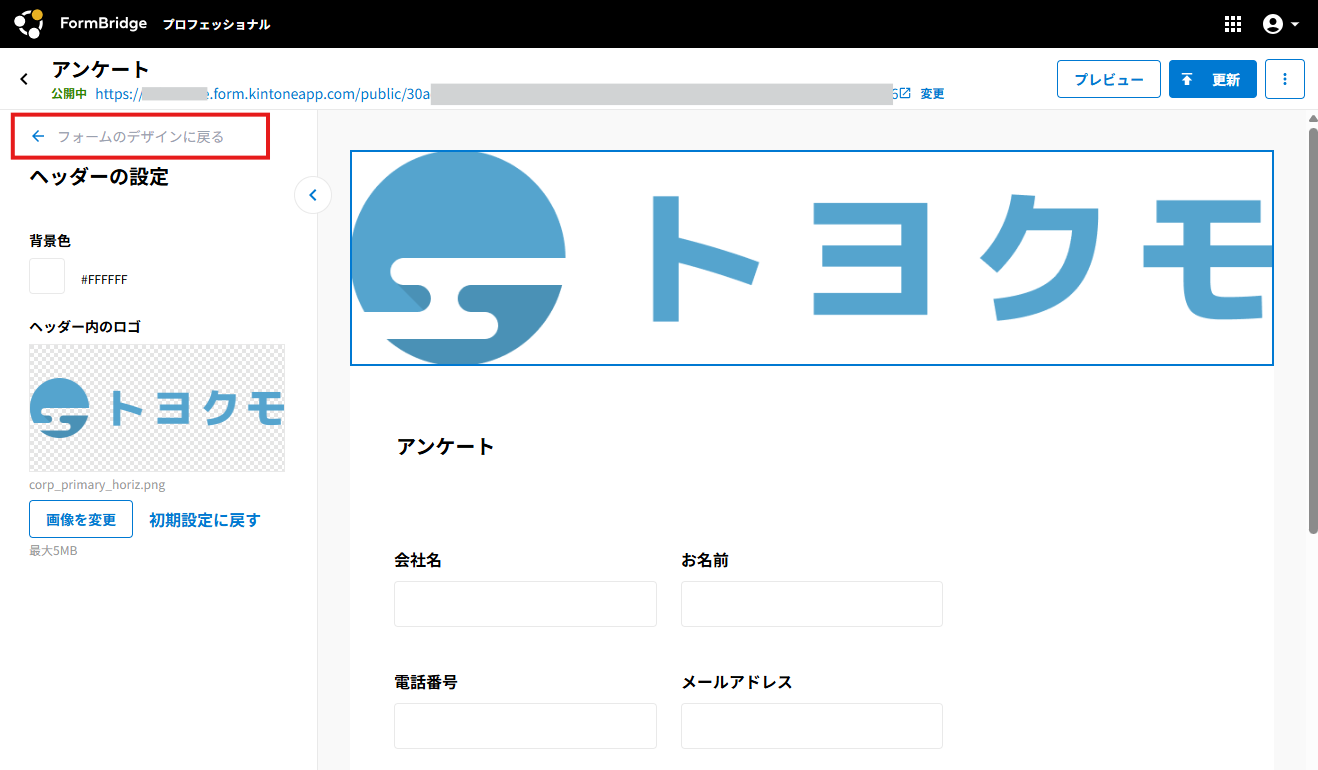Click the 画像を変更 button
Viewport: 1318px width, 770px height.
tap(81, 519)
